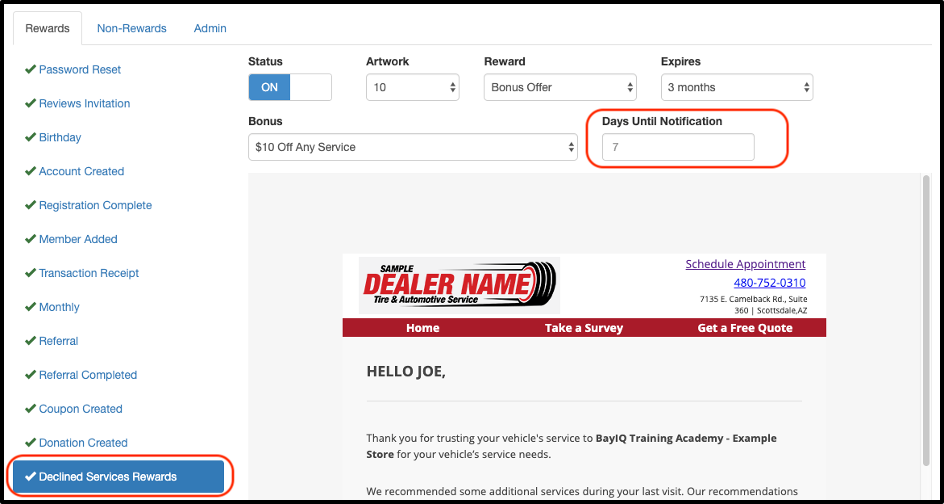Click the Schedule Appointment link

pos(745,264)
